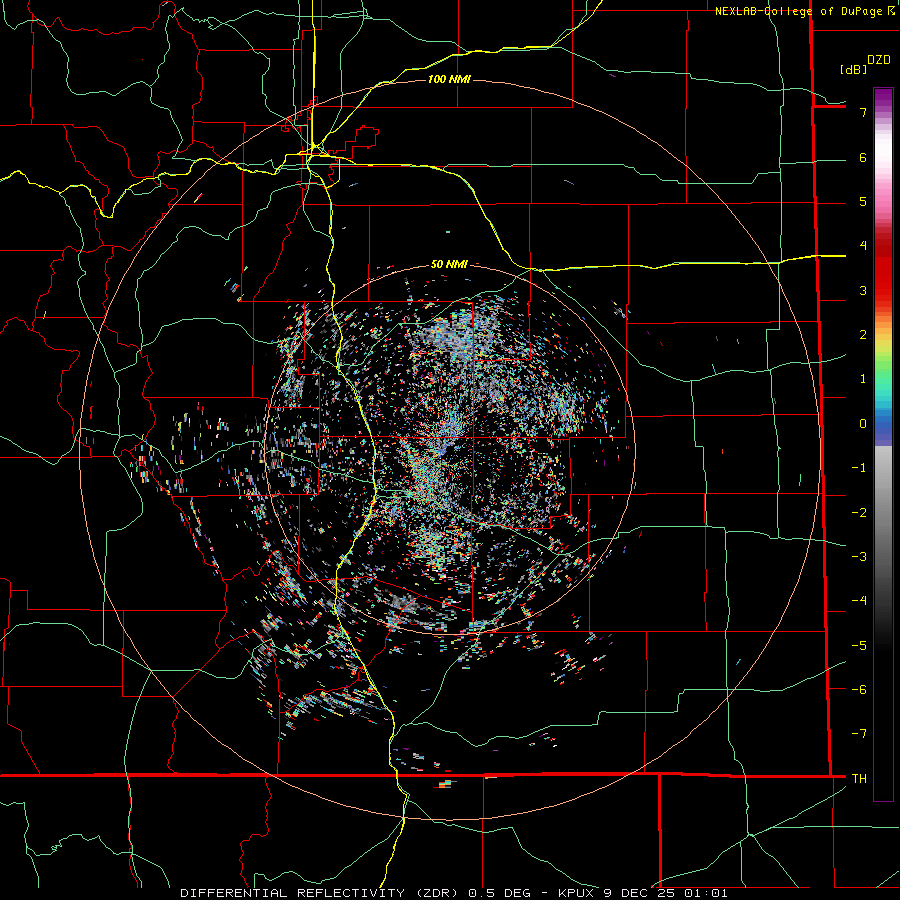This screenshot has width=900, height=900.
Task: Click the [dB] units label
Action: (853, 69)
